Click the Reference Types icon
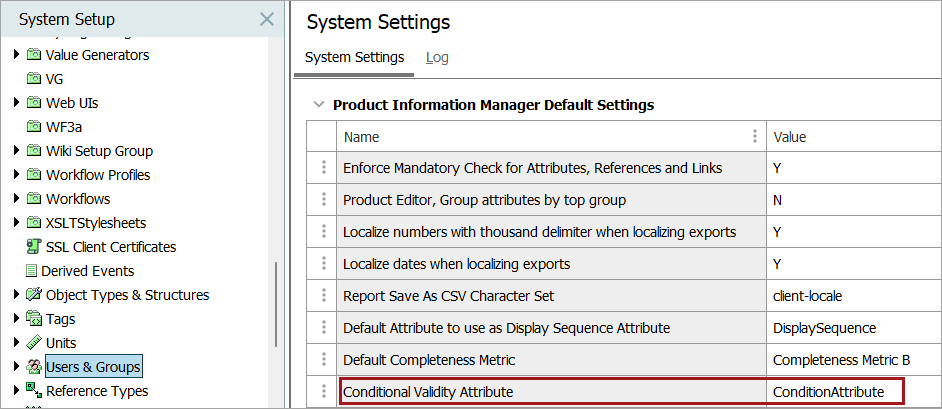This screenshot has height=409, width=942. [x=34, y=391]
